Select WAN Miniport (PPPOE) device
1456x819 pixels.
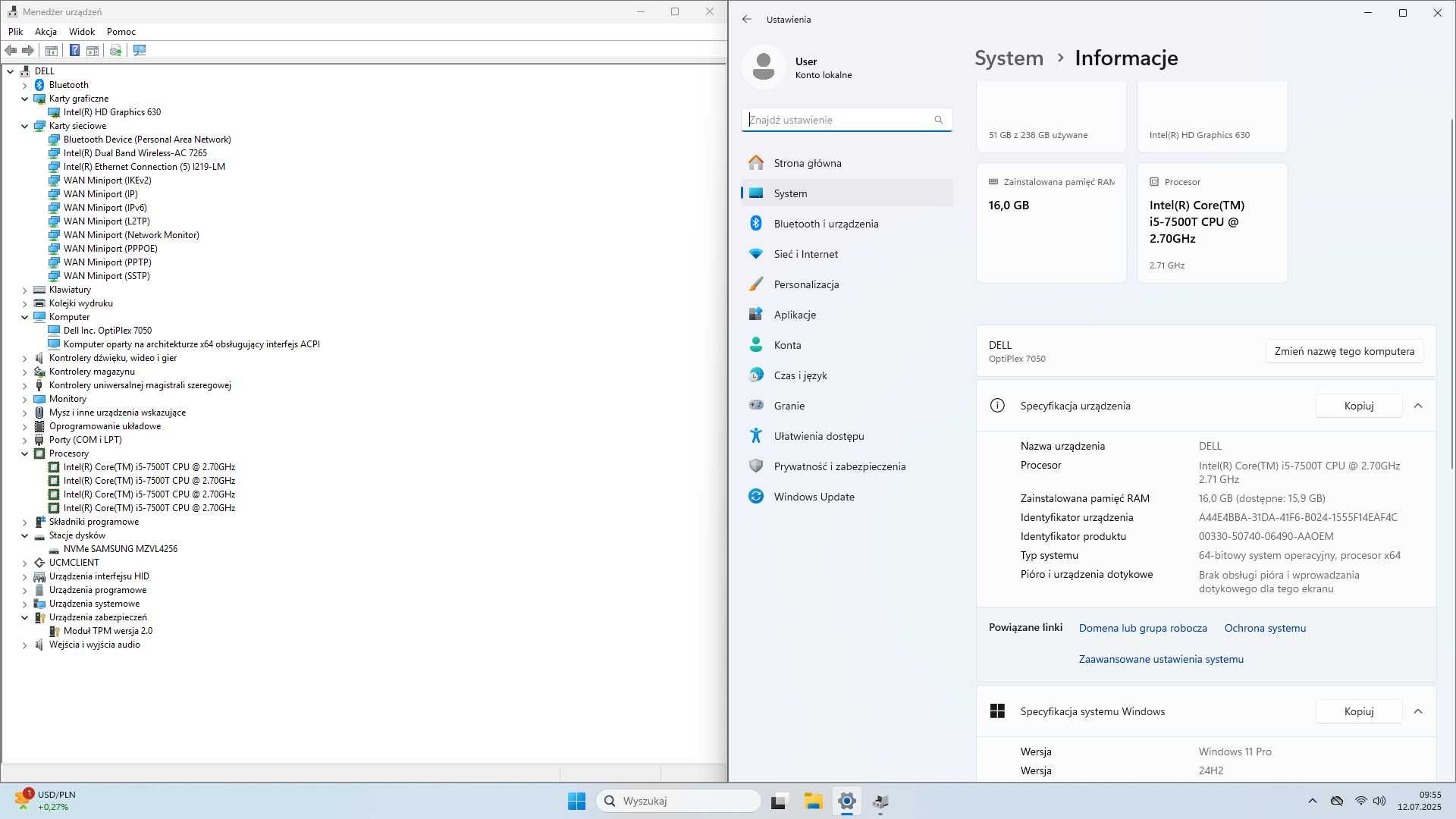coord(111,249)
